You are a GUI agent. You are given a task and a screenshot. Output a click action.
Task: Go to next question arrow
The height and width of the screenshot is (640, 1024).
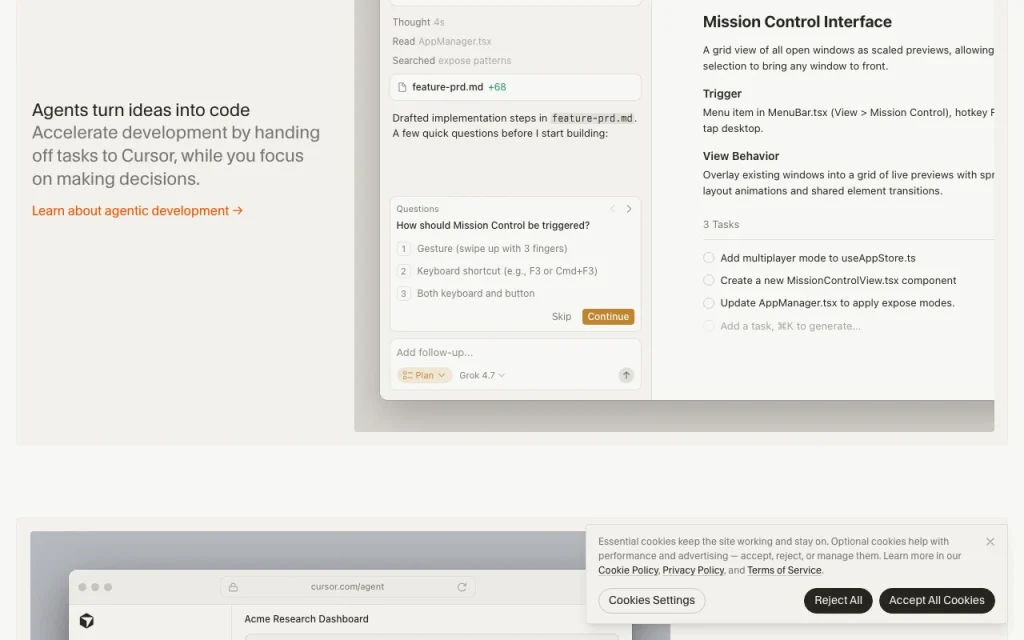pyautogui.click(x=628, y=209)
